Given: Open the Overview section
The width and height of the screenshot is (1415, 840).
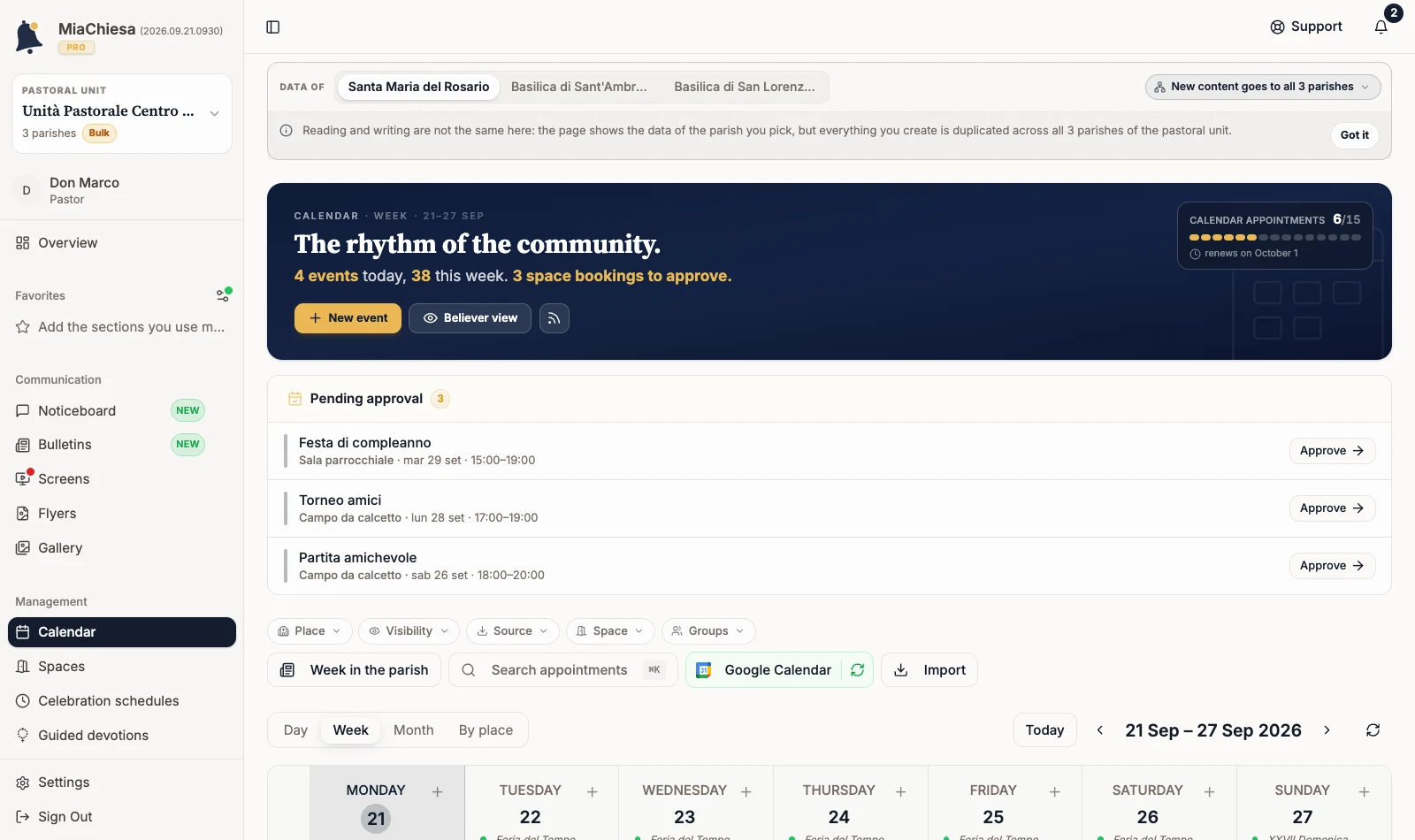Looking at the screenshot, I should 122,243.
